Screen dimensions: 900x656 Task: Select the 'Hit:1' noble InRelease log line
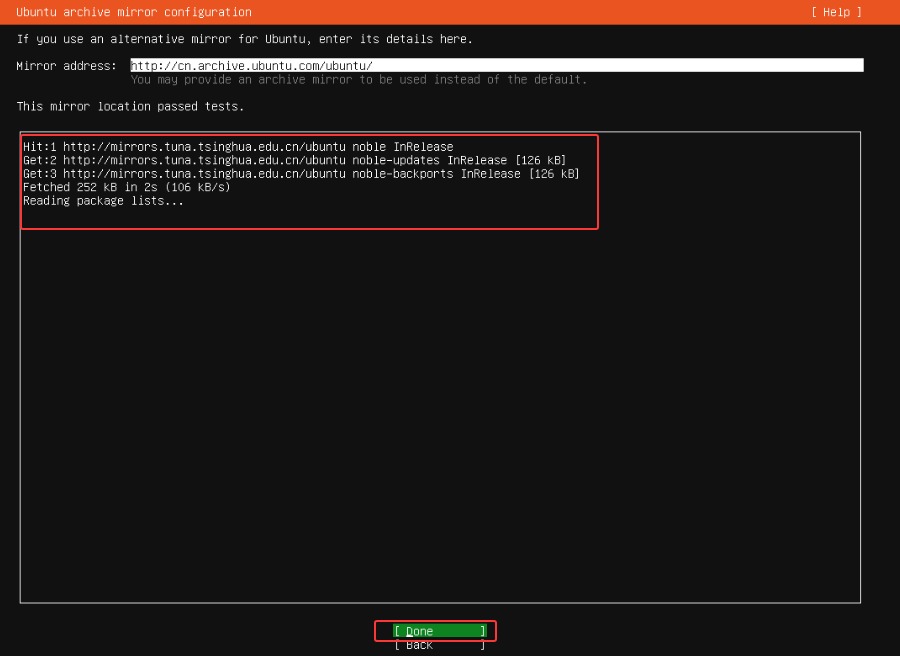[238, 147]
